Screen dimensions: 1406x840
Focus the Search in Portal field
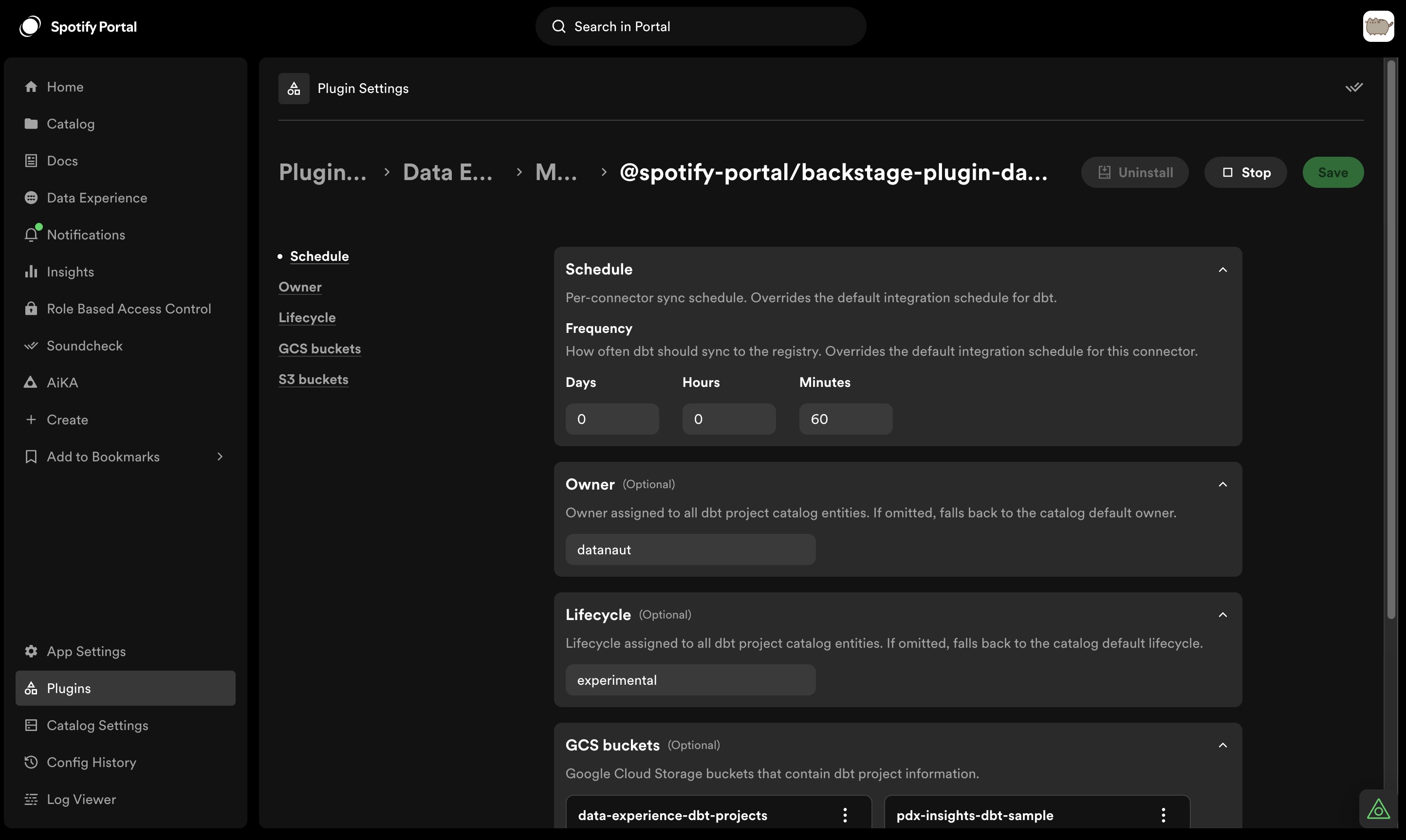pos(701,27)
